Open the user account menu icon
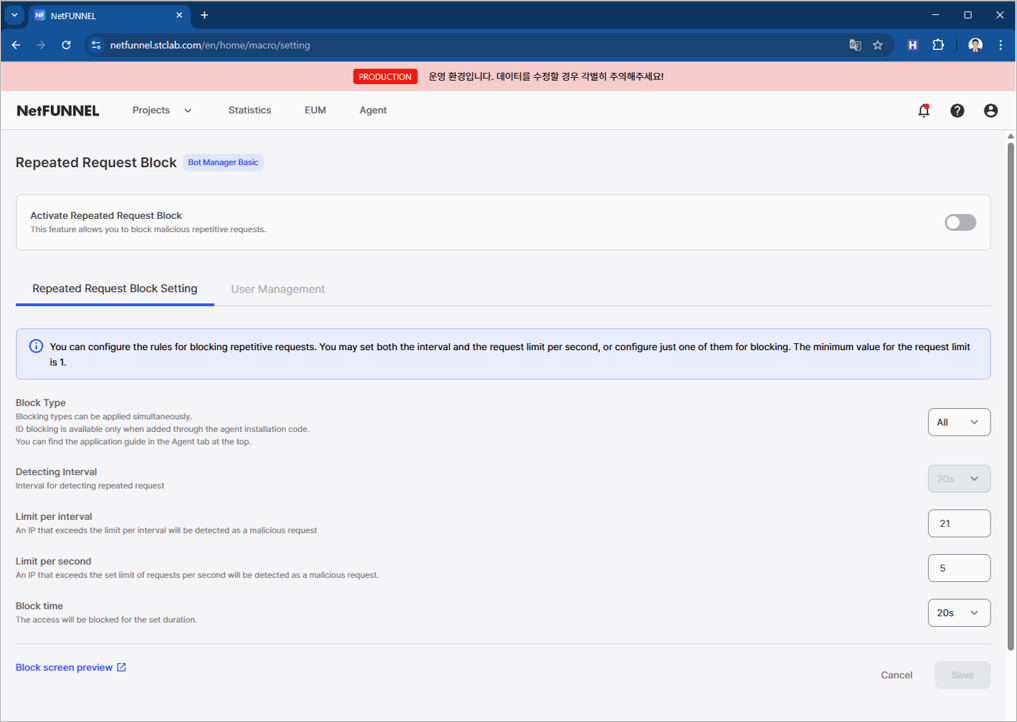The width and height of the screenshot is (1017, 722). [990, 110]
